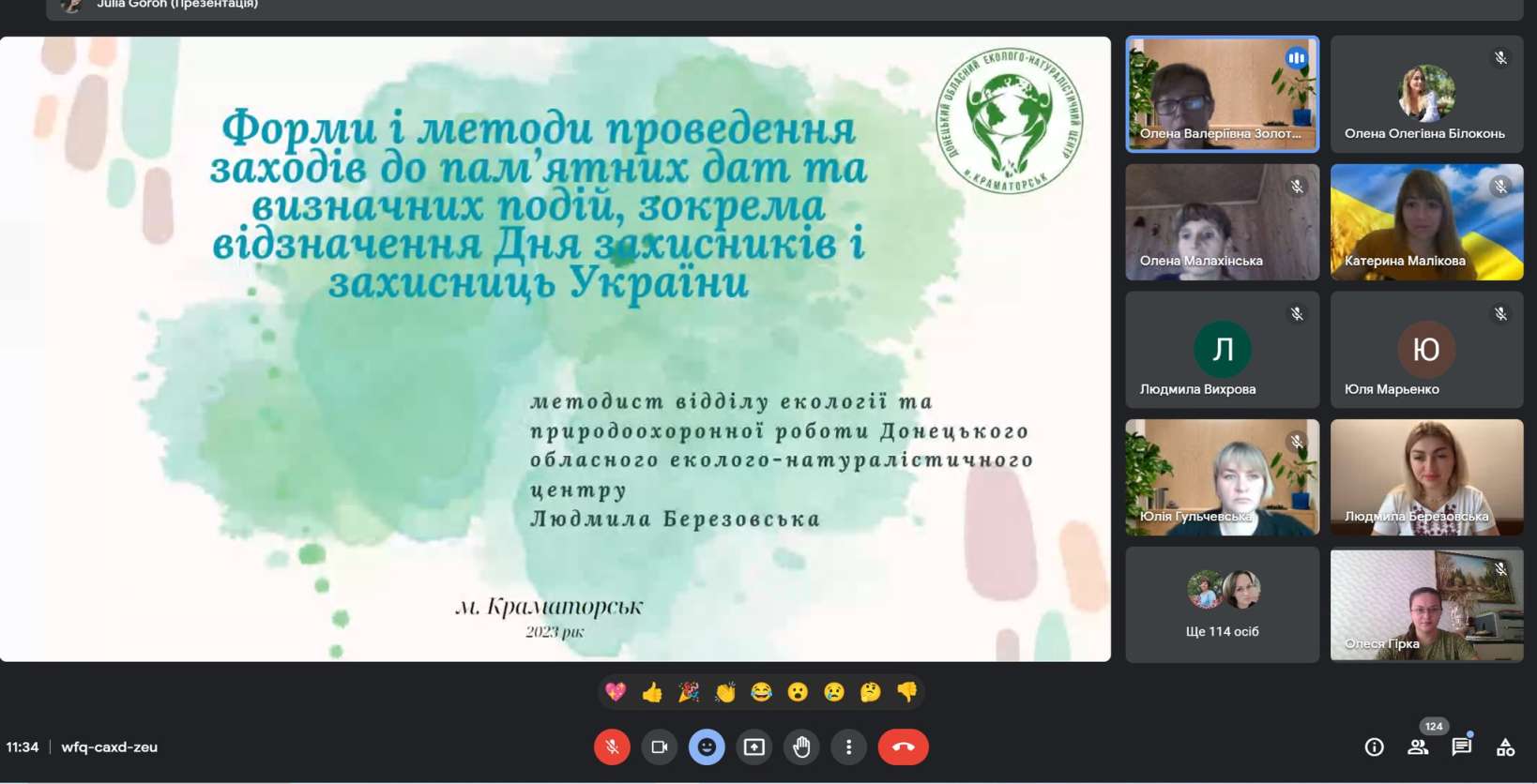Select Олена Олегівна Білоконь tile
This screenshot has height=784, width=1537.
[1427, 94]
